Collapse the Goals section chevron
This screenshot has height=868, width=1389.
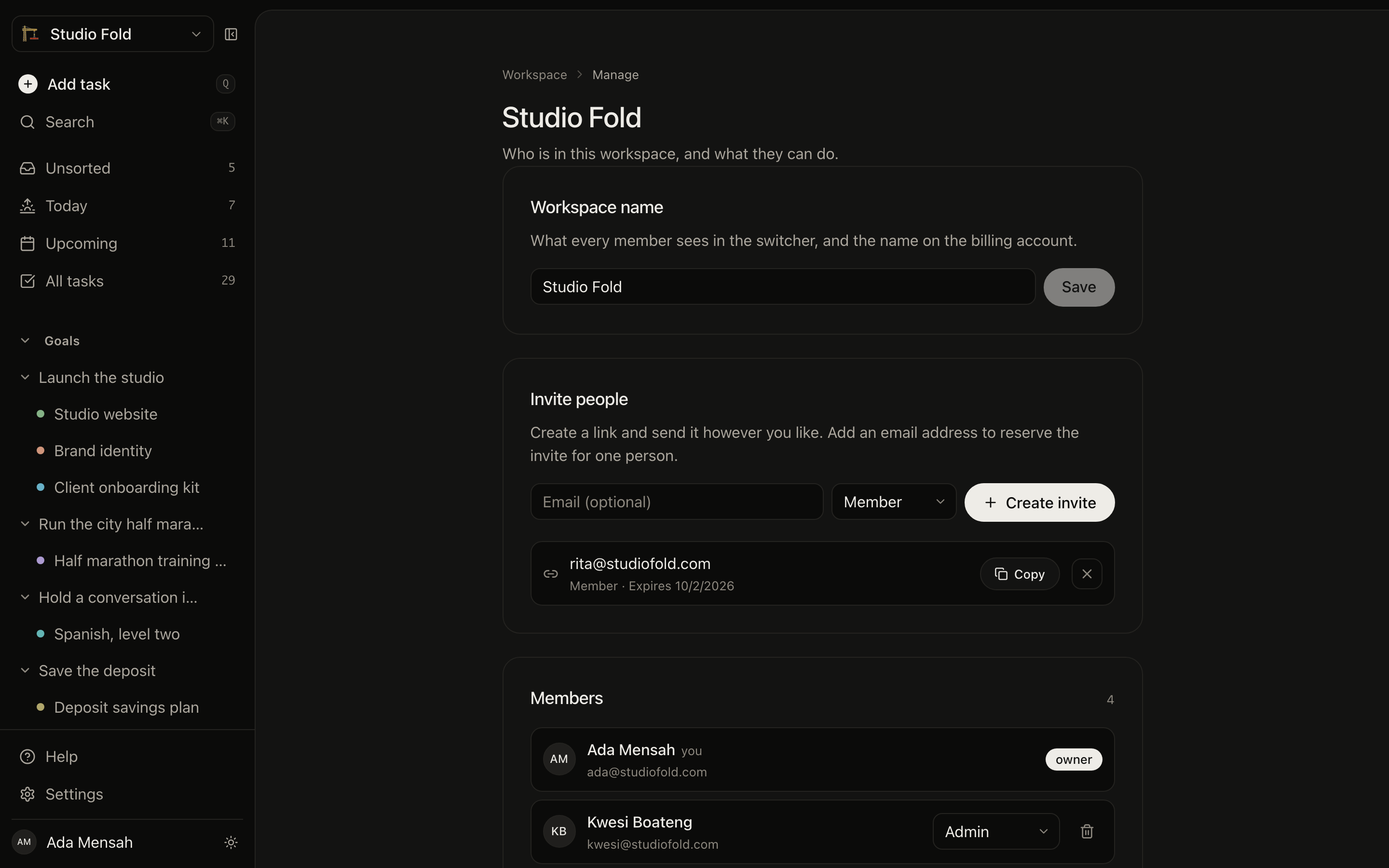click(x=25, y=340)
